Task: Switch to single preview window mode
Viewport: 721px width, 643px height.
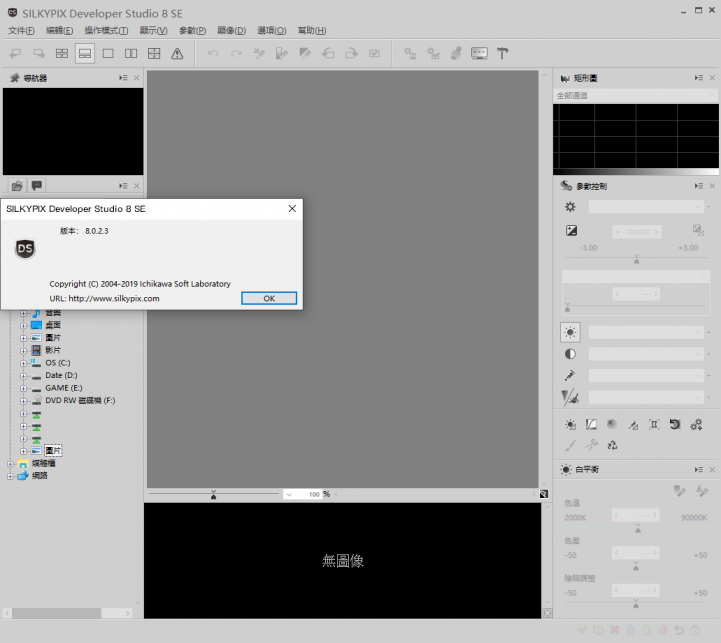Action: 108,53
